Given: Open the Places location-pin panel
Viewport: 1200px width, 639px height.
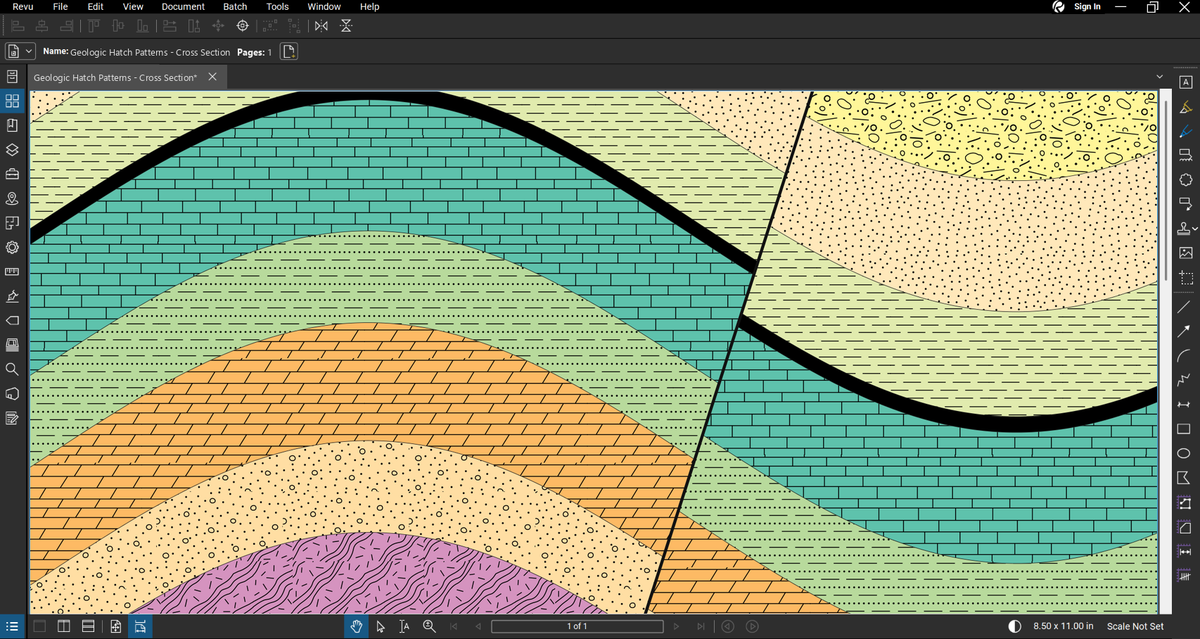Looking at the screenshot, I should tap(12, 198).
